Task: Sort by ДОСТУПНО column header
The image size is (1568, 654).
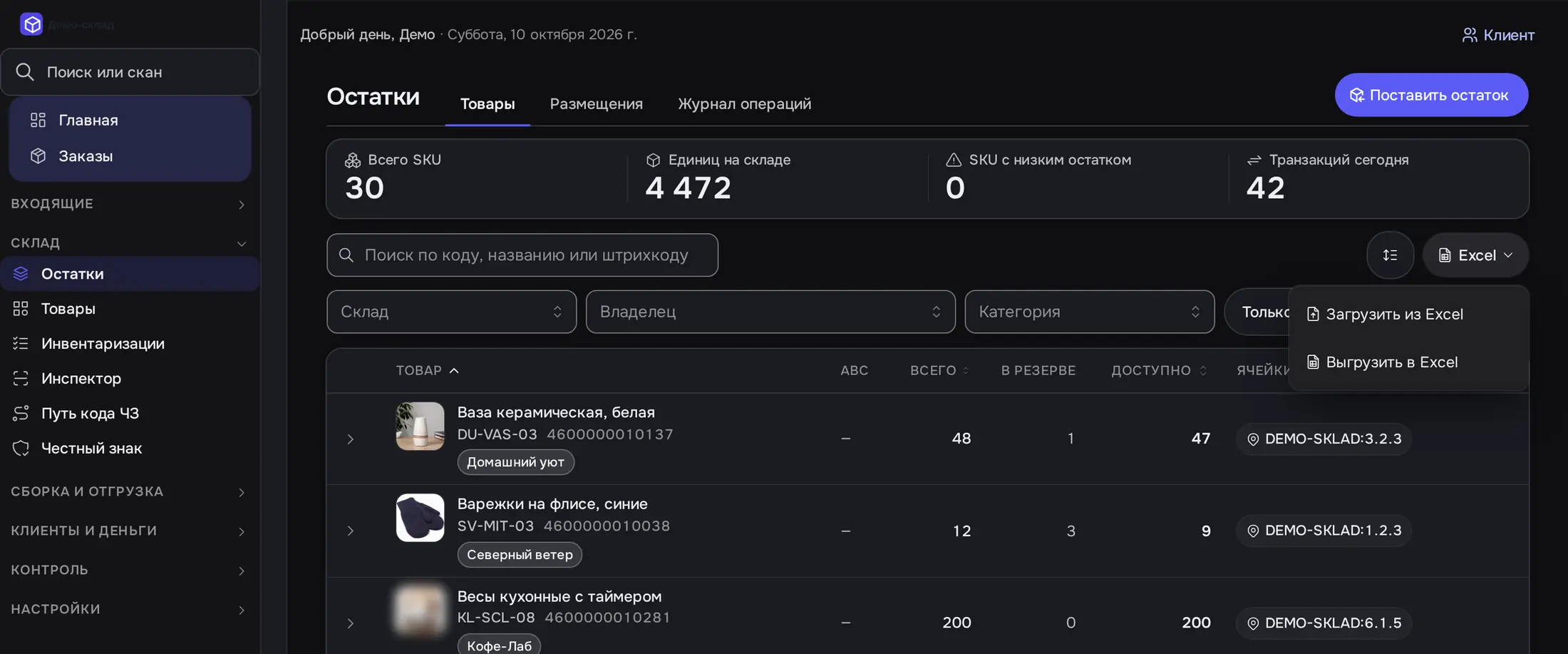Action: (1159, 370)
